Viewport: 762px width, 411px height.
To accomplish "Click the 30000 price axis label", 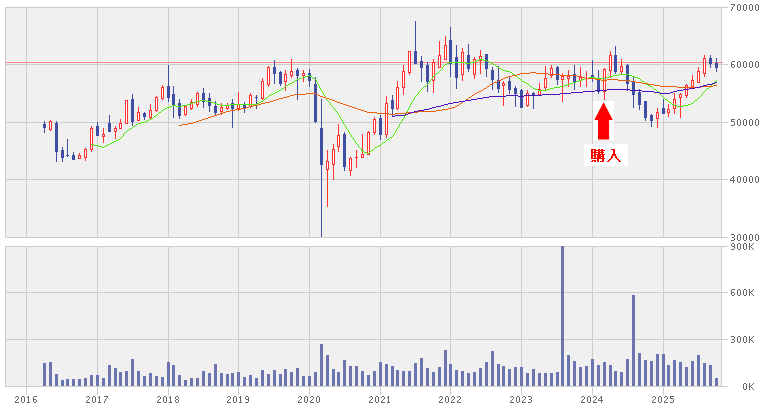I will (x=742, y=237).
